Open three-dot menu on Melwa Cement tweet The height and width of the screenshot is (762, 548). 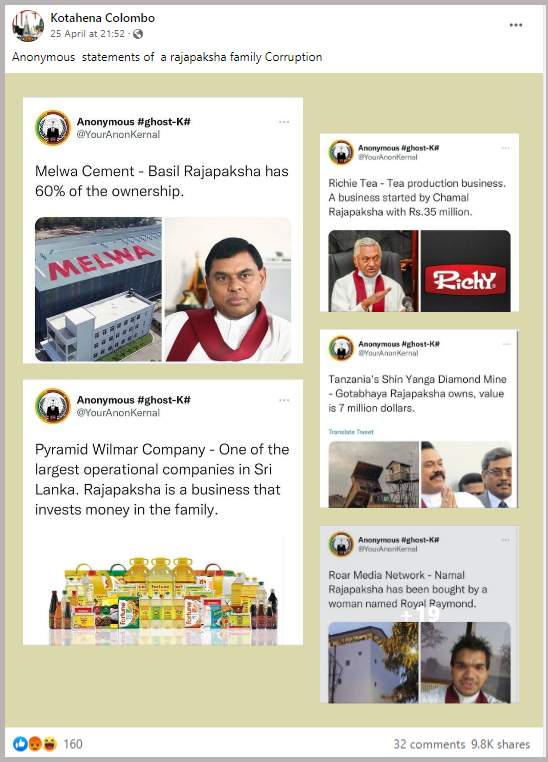[x=284, y=122]
